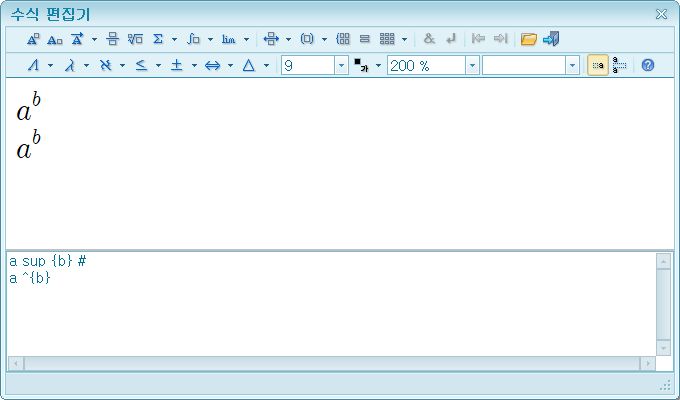Image resolution: width=680 pixels, height=400 pixels.
Task: Expand the summation dropdown arrow
Action: coord(174,39)
